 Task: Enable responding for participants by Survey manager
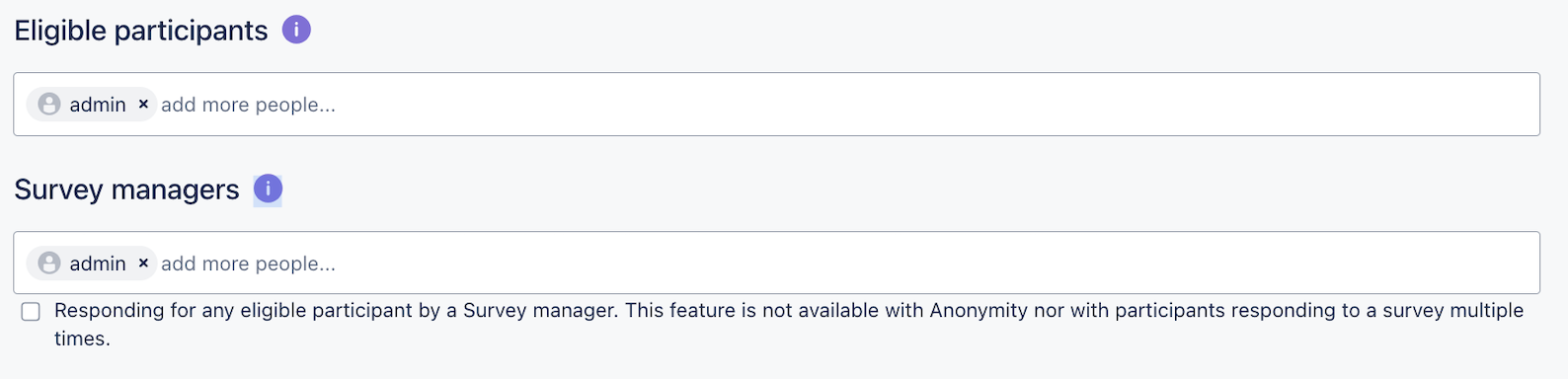(x=31, y=312)
